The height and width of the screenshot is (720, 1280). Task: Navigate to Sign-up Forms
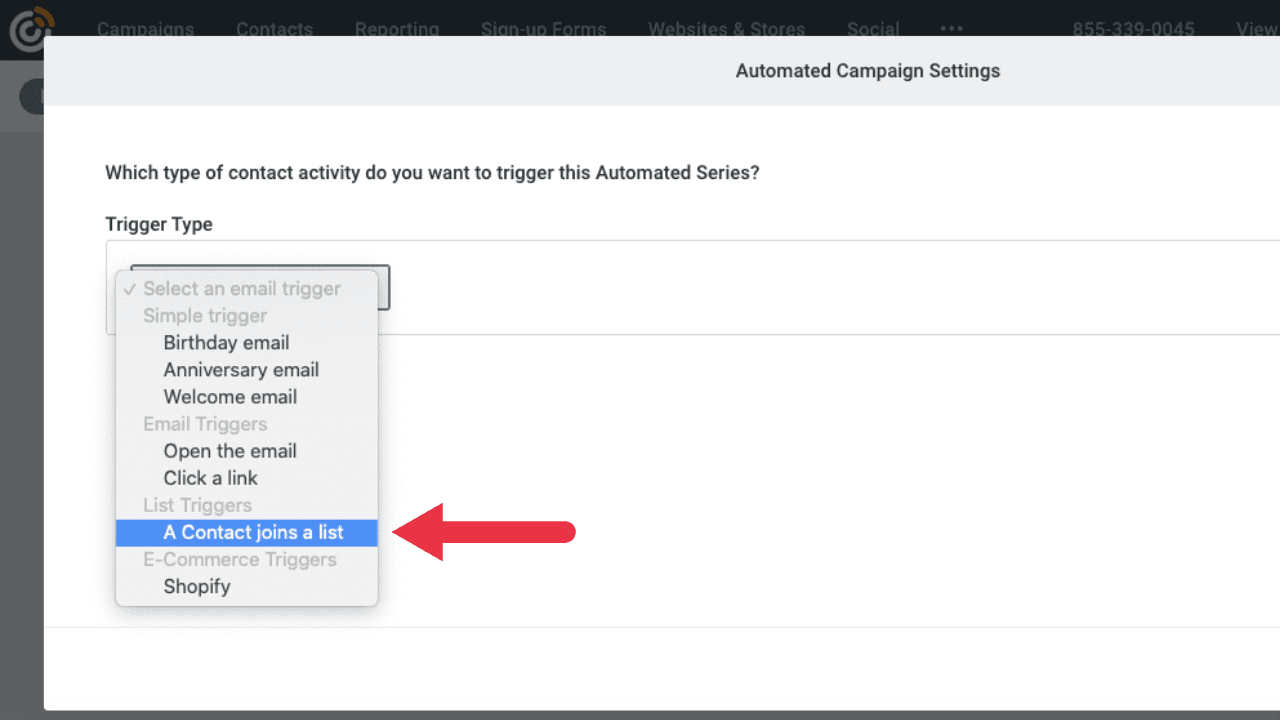543,29
